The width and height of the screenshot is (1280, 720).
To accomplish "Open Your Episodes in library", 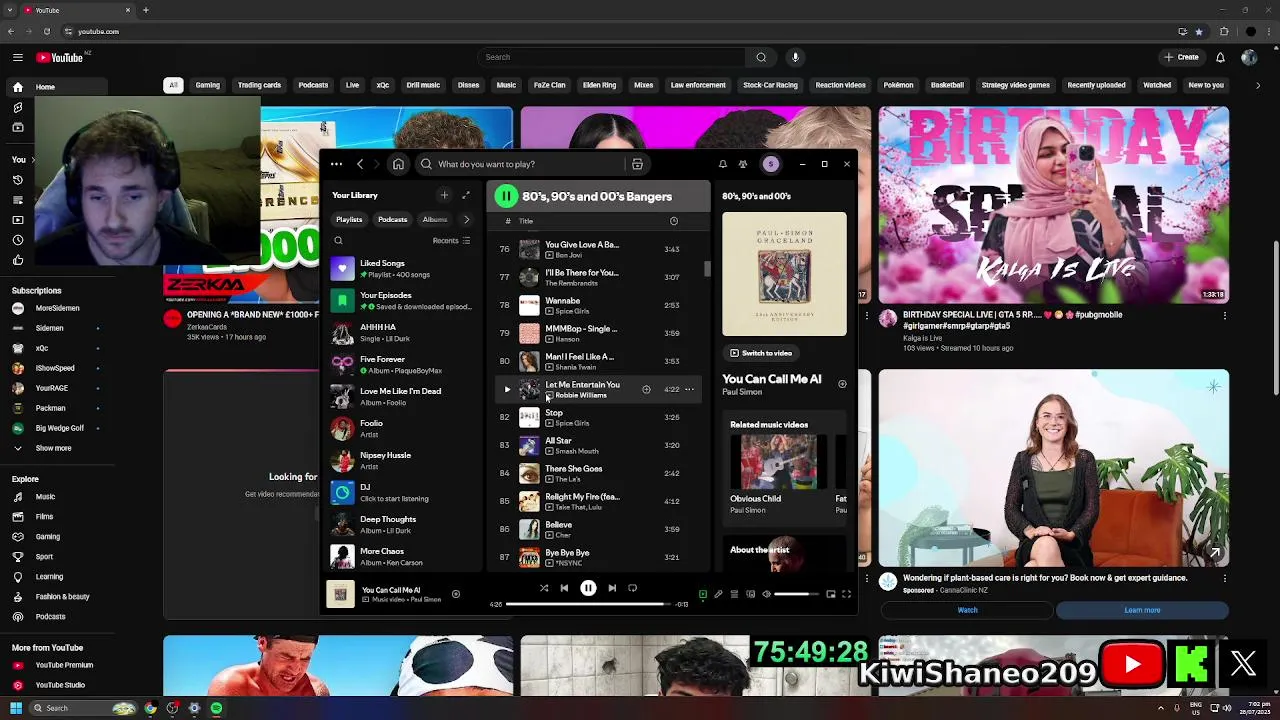I will point(403,300).
